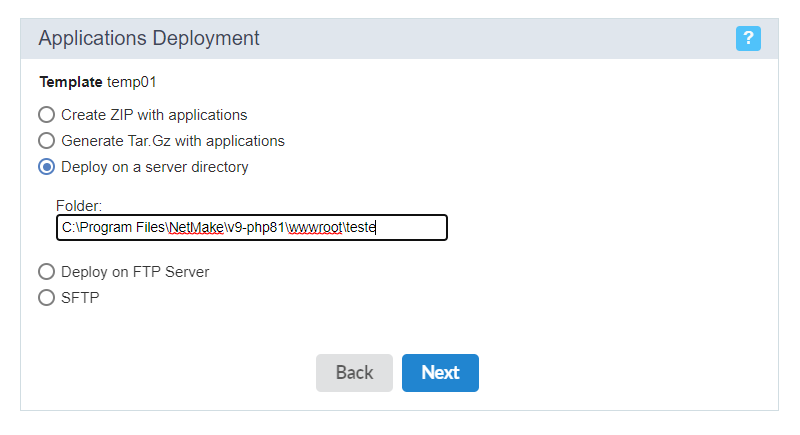Place cursor on underlined 'NetMake' in folder path

pos(196,227)
